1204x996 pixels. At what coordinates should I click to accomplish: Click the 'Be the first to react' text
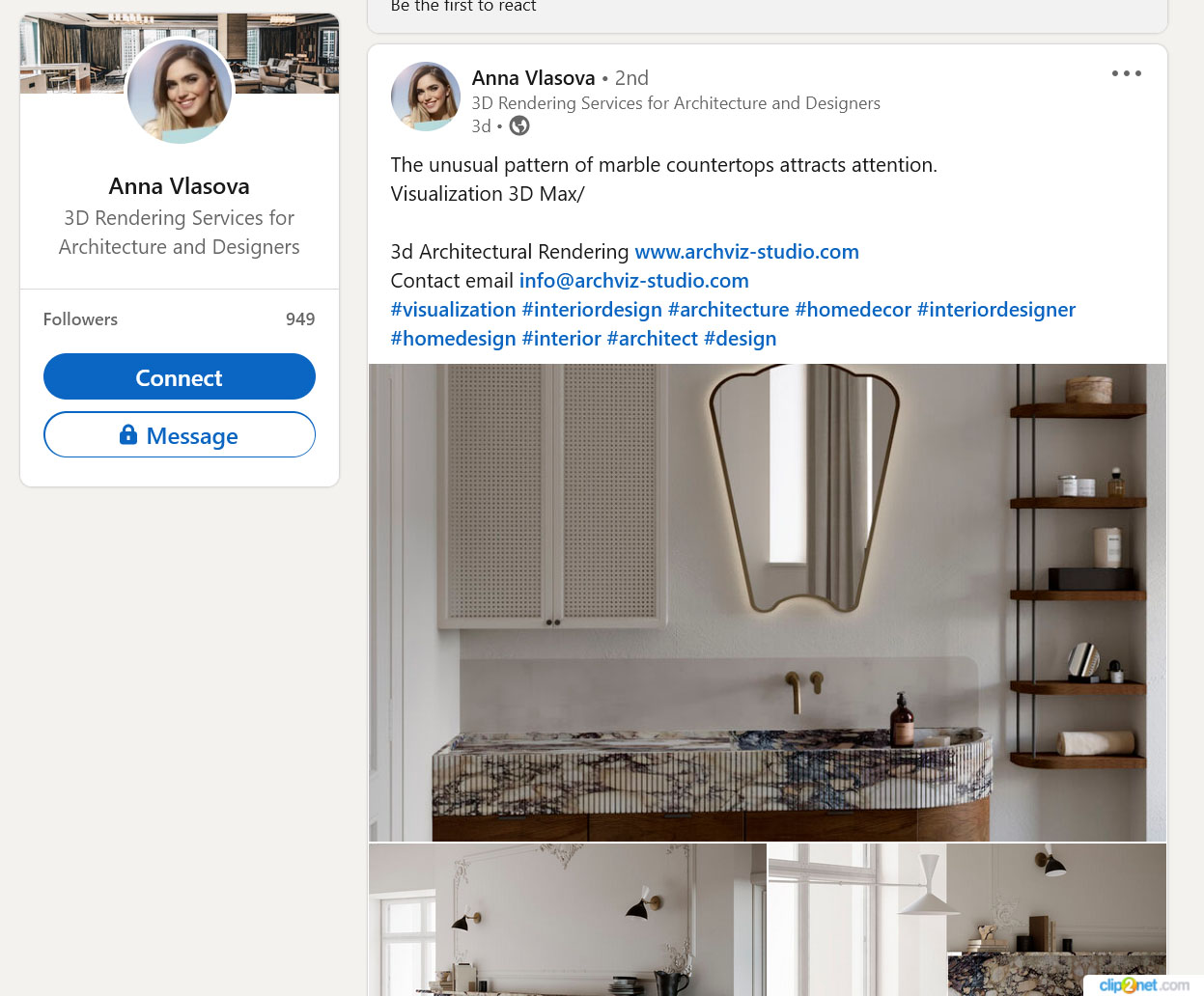tap(463, 7)
